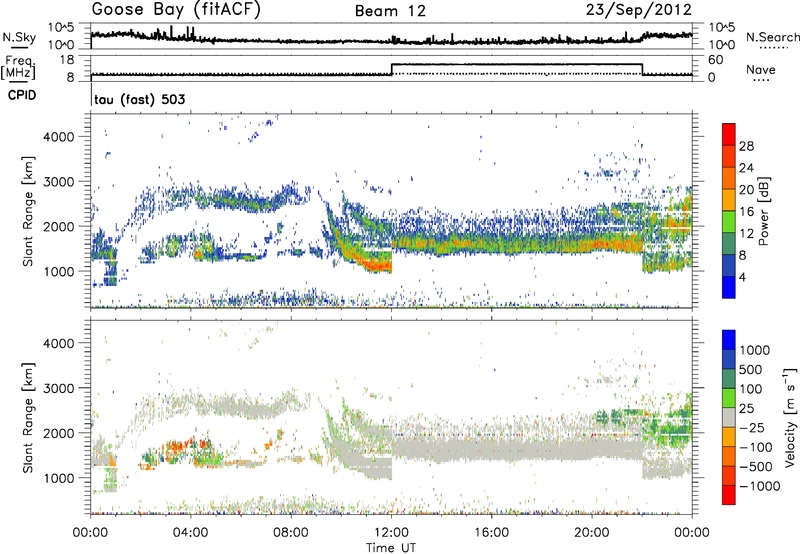Click the "Slant Range [km]" label of power panel

[28, 211]
